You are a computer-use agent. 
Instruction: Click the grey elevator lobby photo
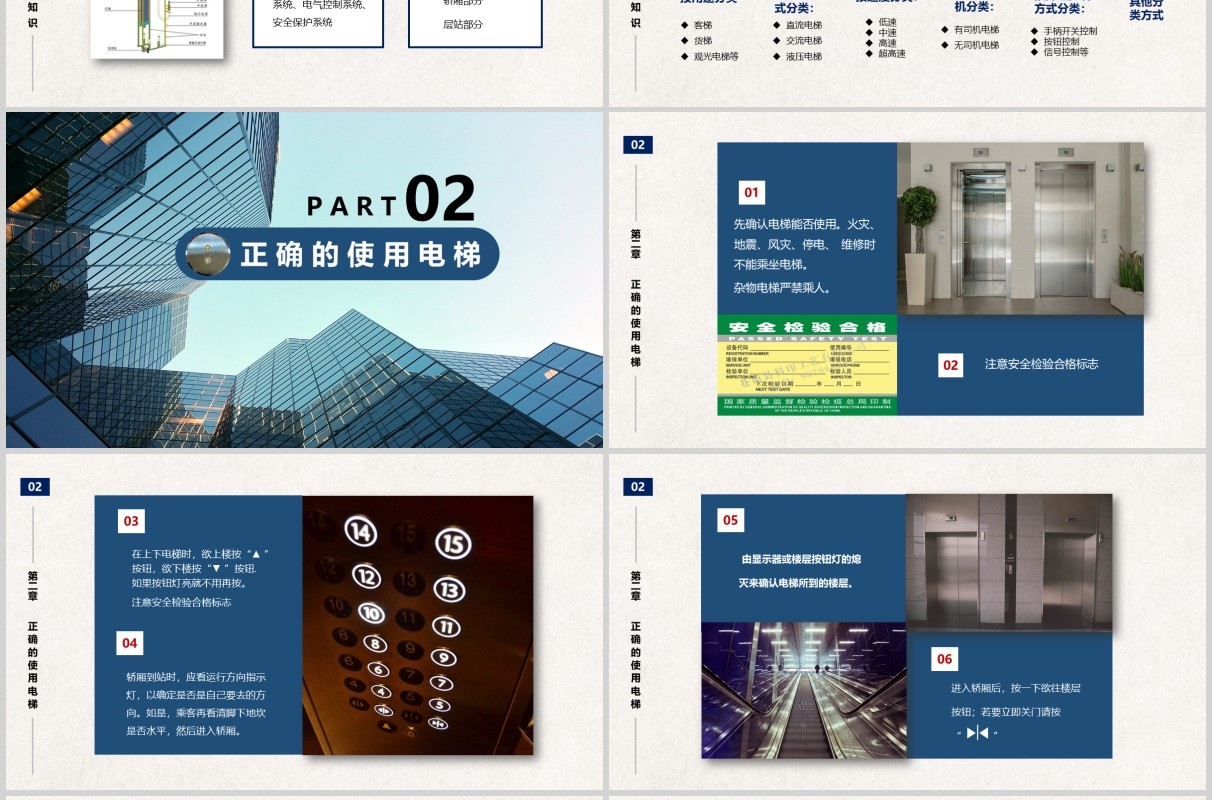pos(1009,563)
